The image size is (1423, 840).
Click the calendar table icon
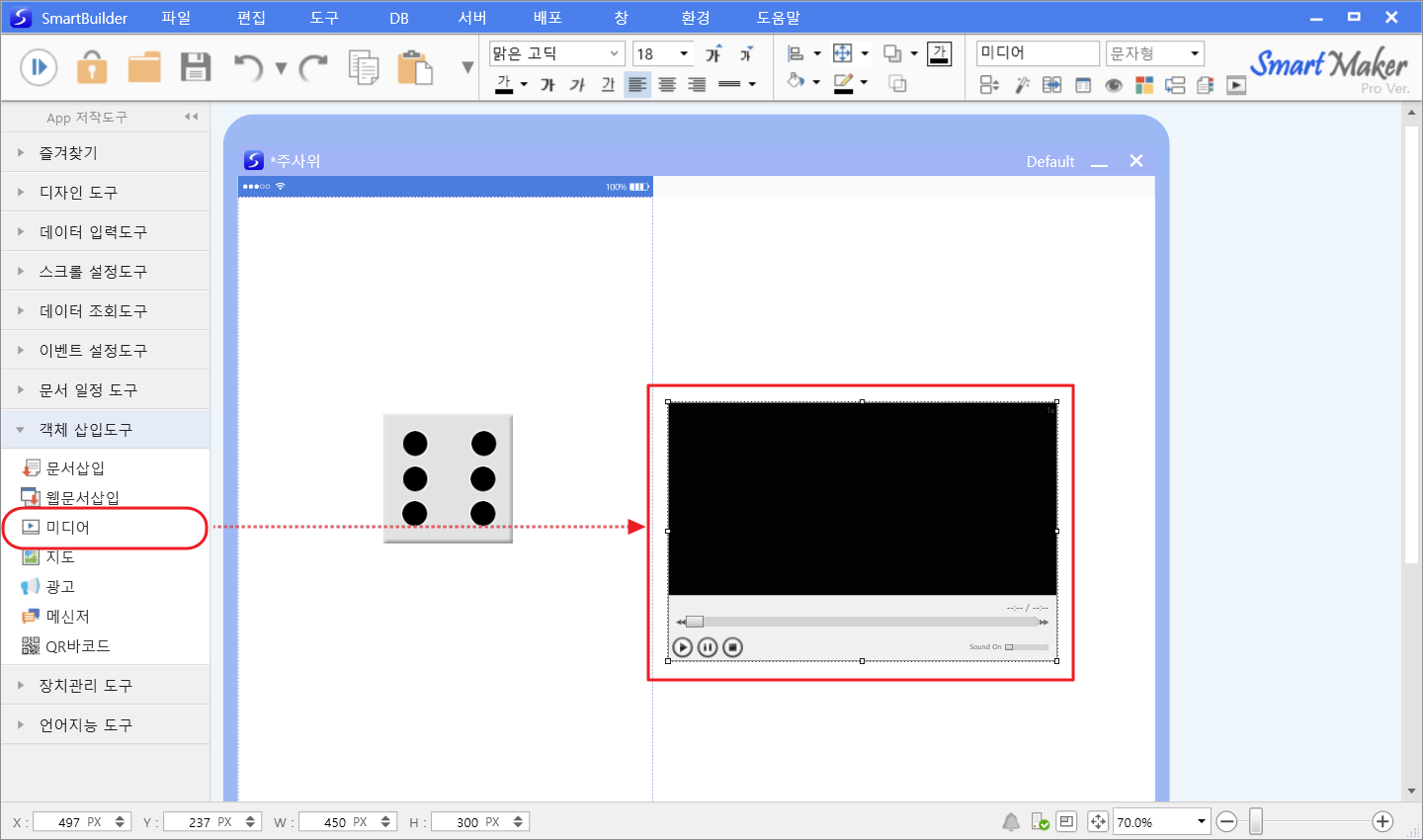click(1083, 85)
